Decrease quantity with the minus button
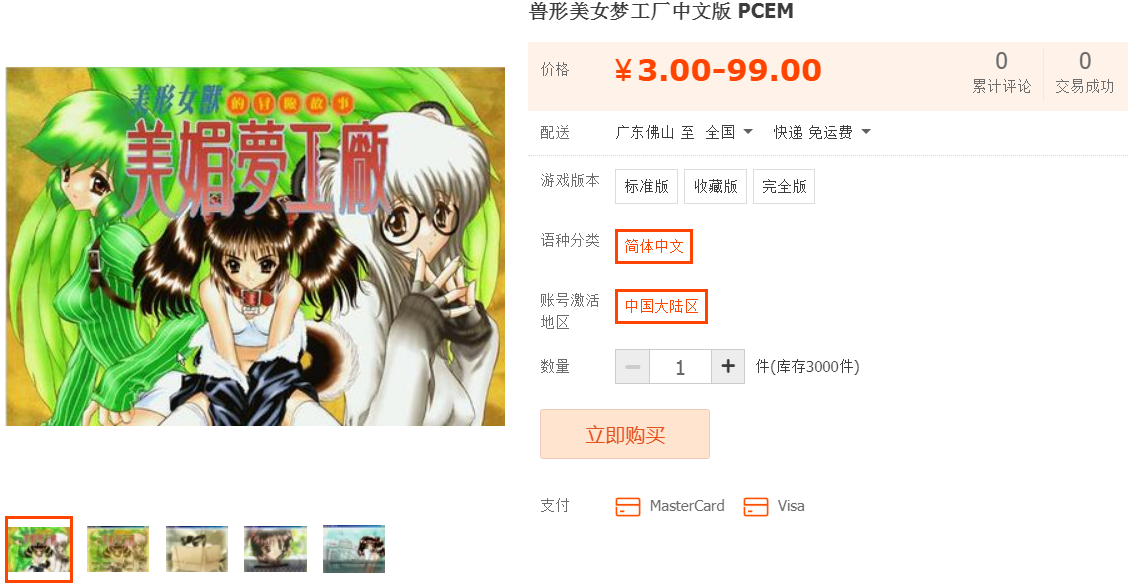1132x585 pixels. tap(632, 366)
